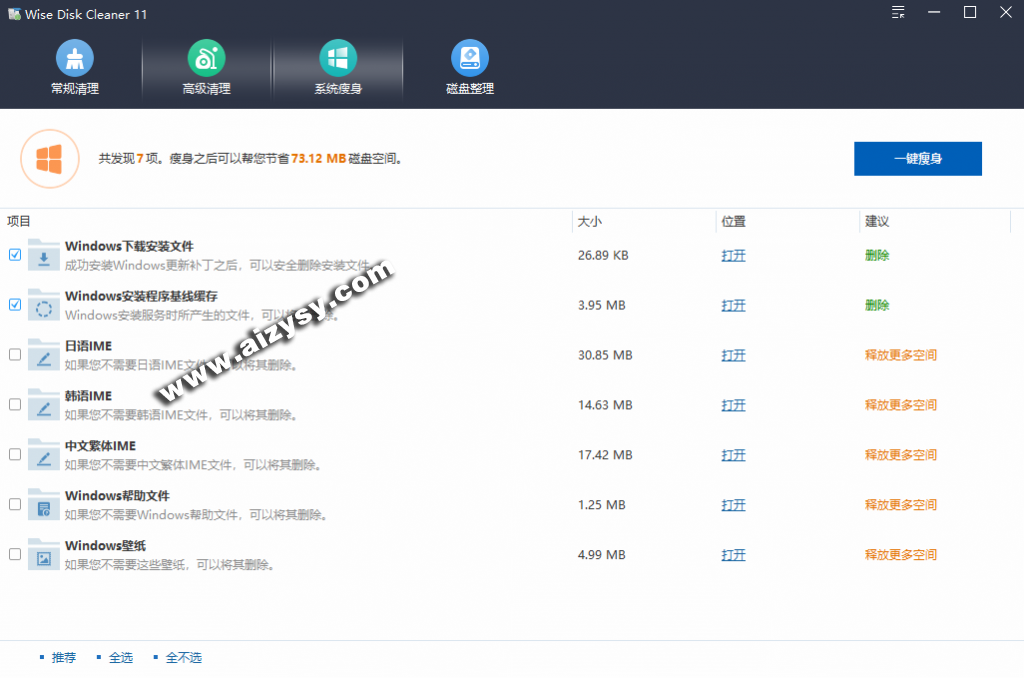Click 全选 to select all items
Screen dimensions: 1024x678
[x=120, y=657]
